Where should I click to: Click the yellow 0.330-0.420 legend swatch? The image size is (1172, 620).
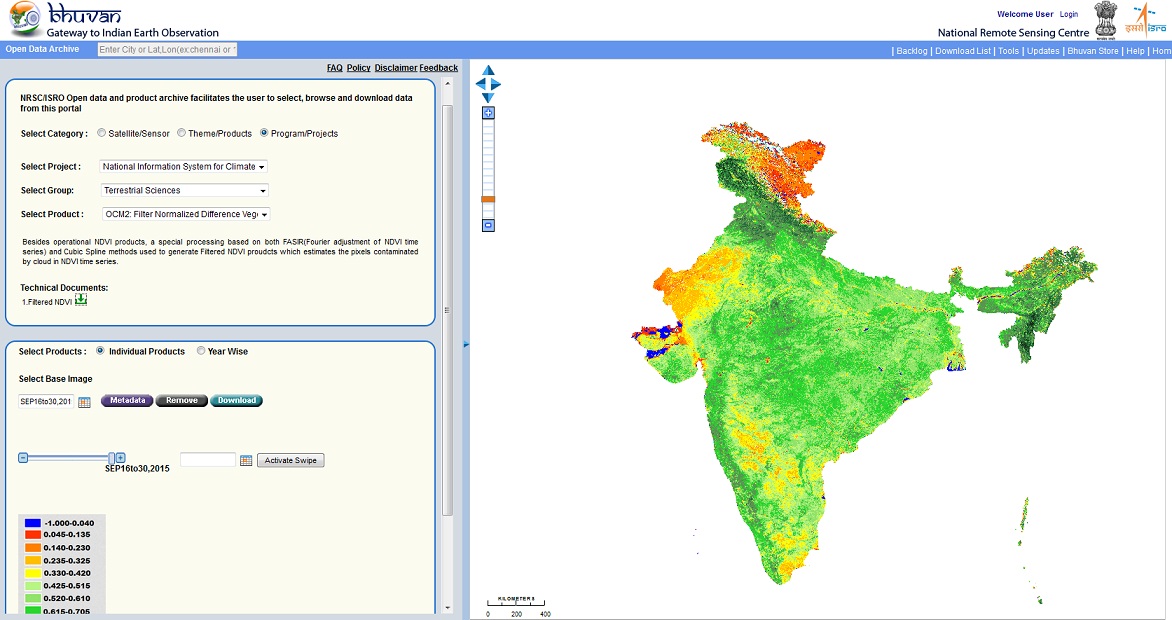pyautogui.click(x=32, y=573)
